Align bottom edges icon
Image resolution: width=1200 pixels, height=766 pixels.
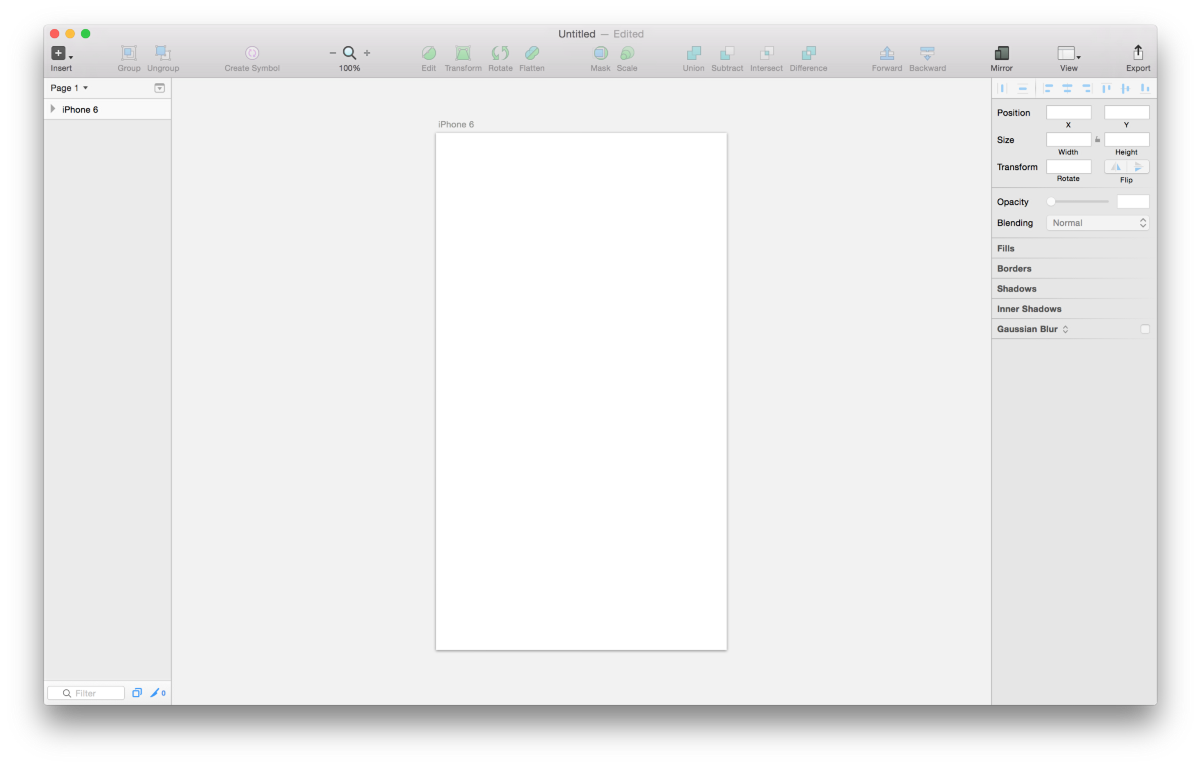tap(1145, 88)
